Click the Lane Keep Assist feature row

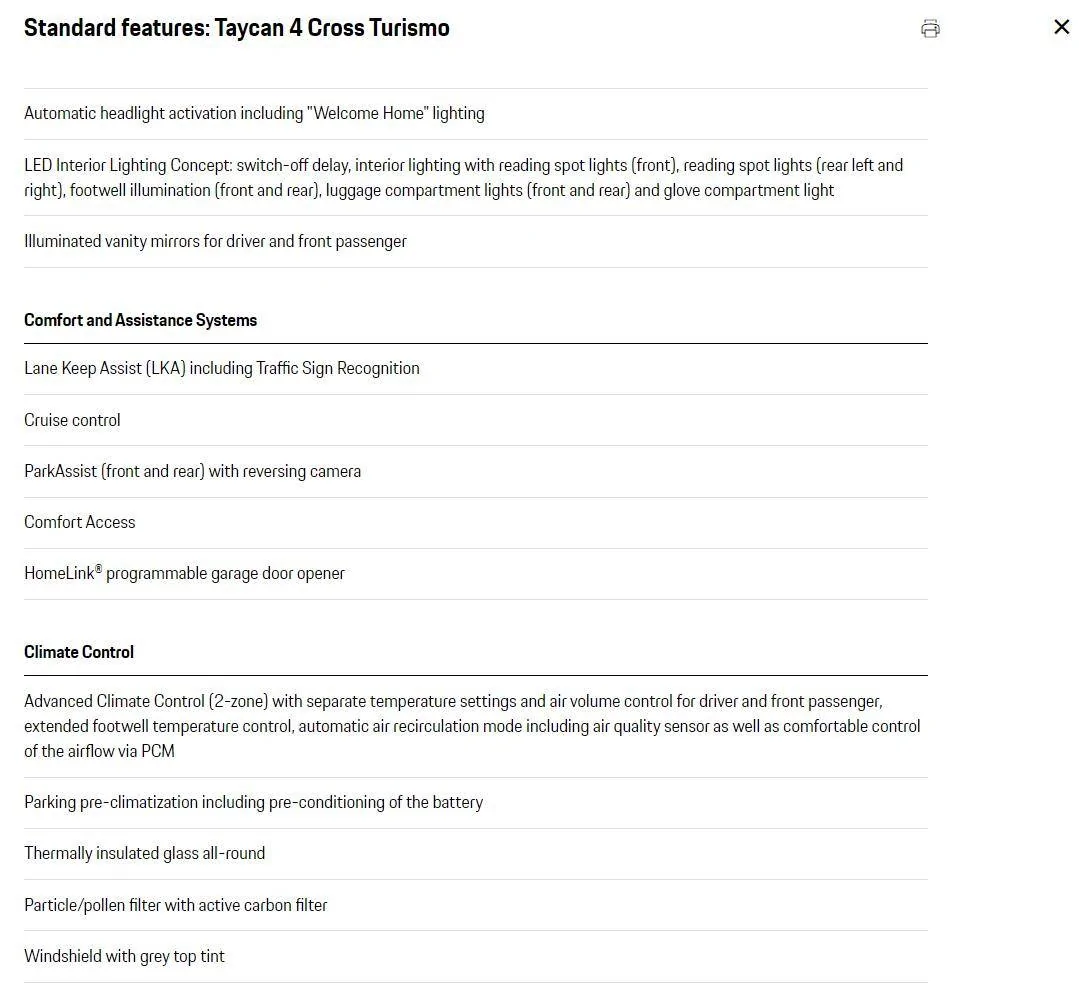click(476, 369)
